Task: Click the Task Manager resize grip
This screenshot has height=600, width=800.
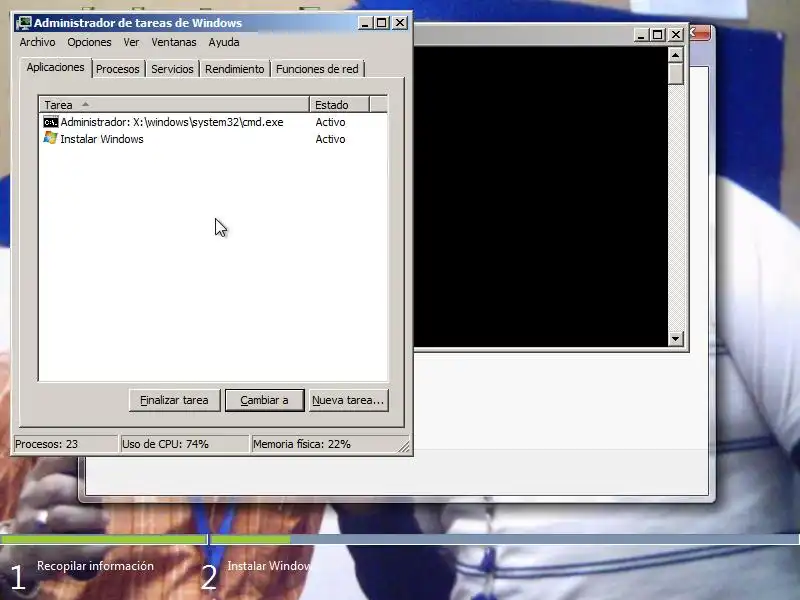Action: click(404, 447)
